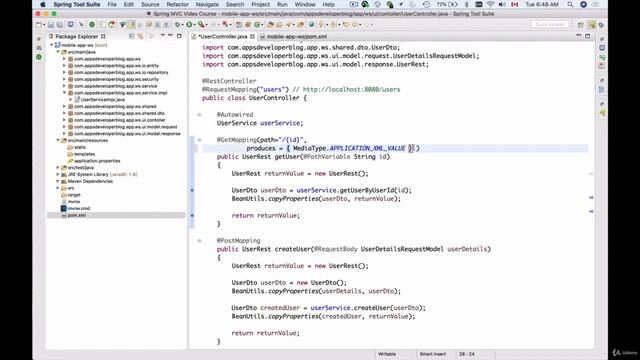Click the green Boot Dashboard toolbar icon

[92, 25]
